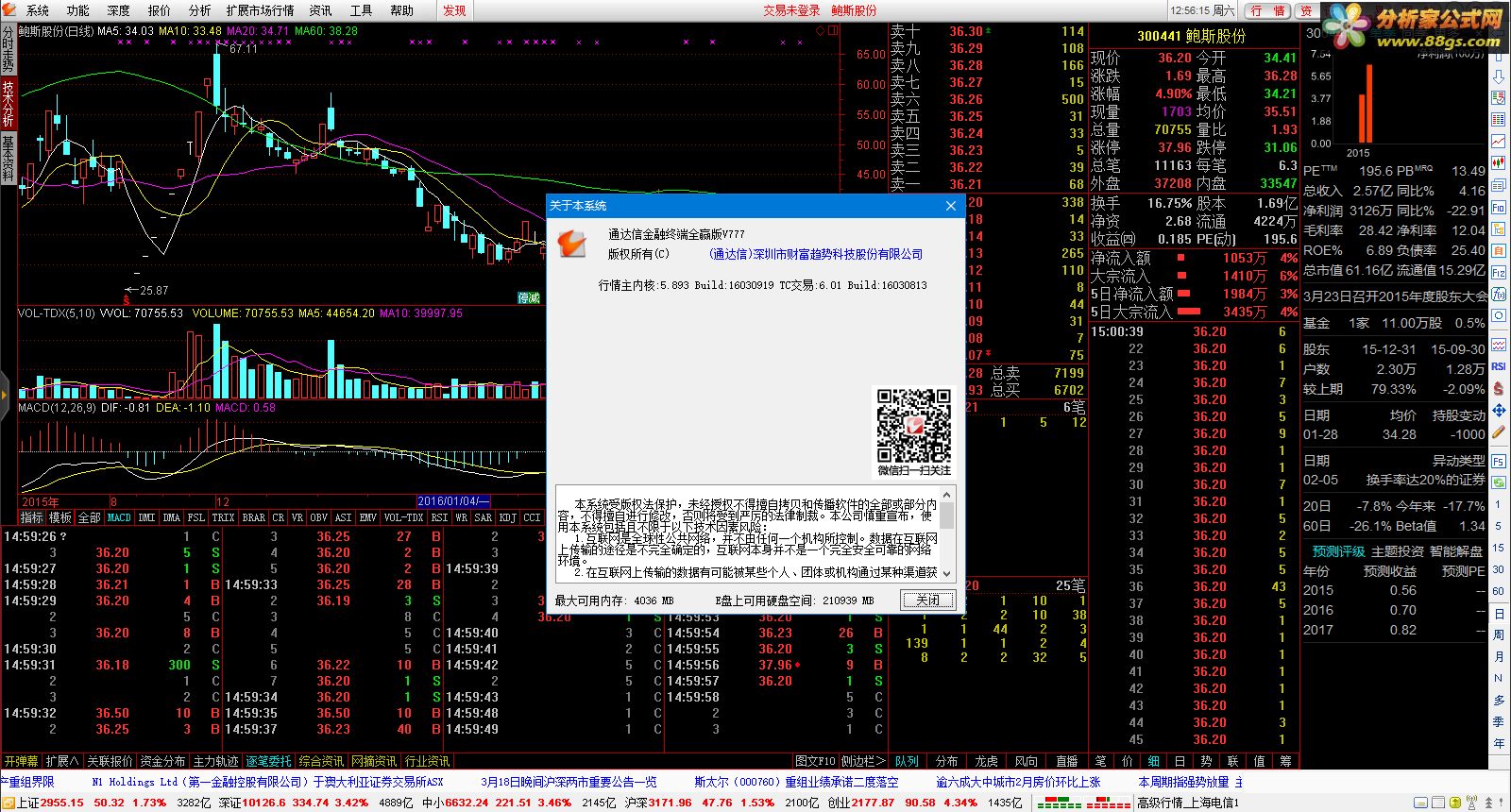Open the 扩展市场行情 menu
This screenshot has height=812, width=1511.
(261, 10)
